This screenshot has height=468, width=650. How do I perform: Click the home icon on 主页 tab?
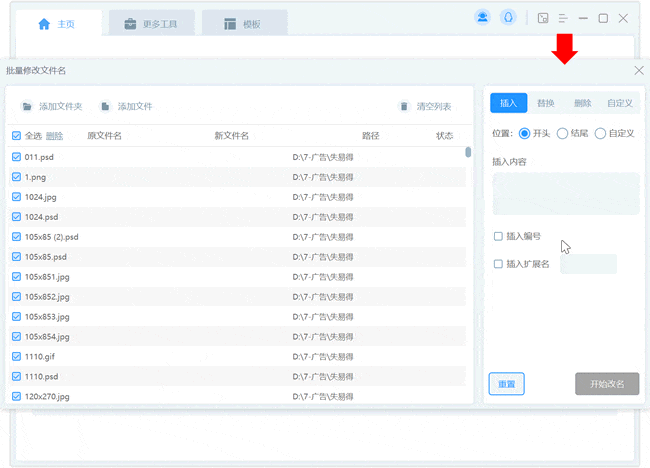click(44, 24)
